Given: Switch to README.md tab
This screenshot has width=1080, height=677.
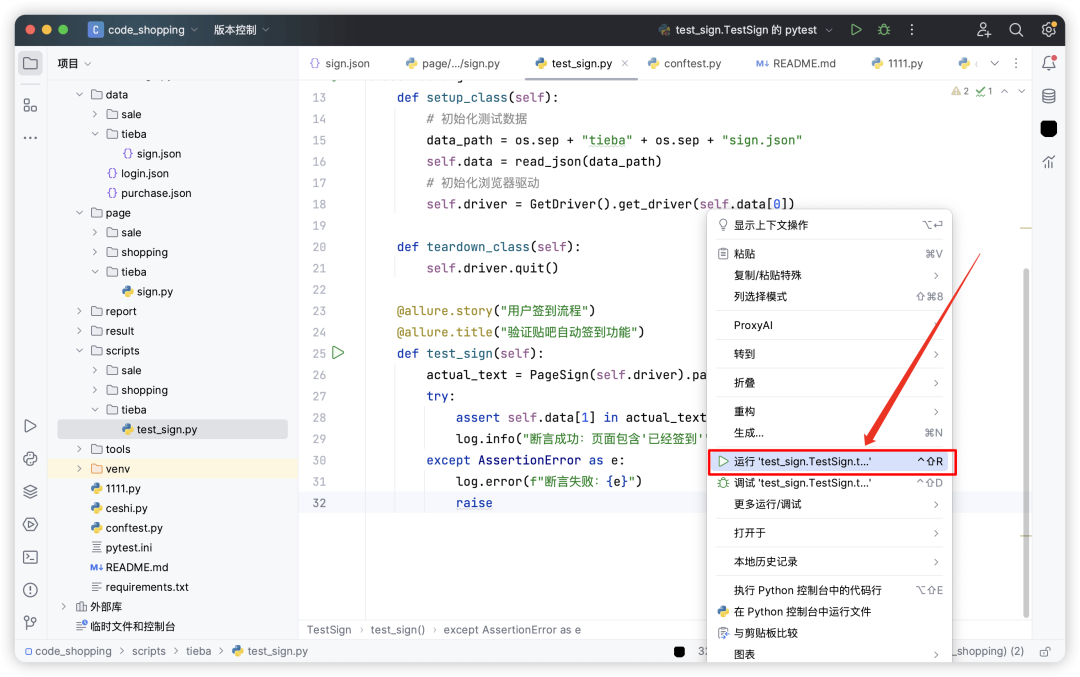Looking at the screenshot, I should (796, 63).
